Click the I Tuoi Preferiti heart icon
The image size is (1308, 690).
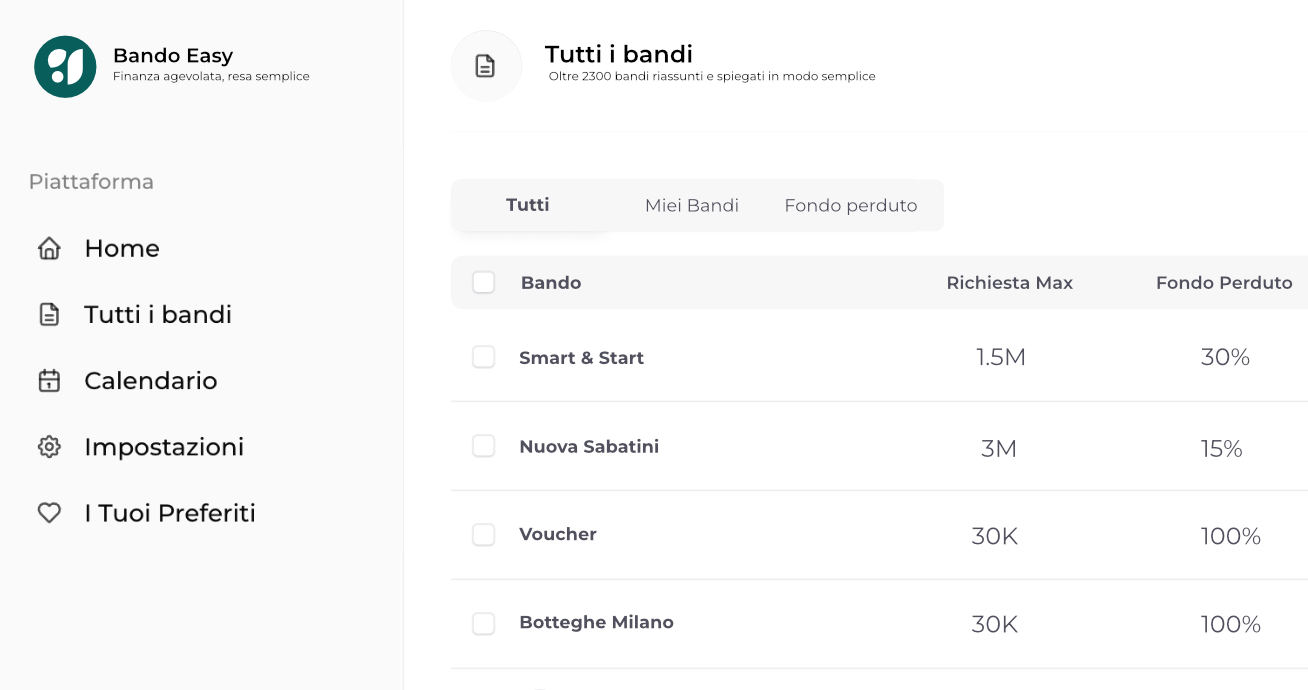pos(49,513)
